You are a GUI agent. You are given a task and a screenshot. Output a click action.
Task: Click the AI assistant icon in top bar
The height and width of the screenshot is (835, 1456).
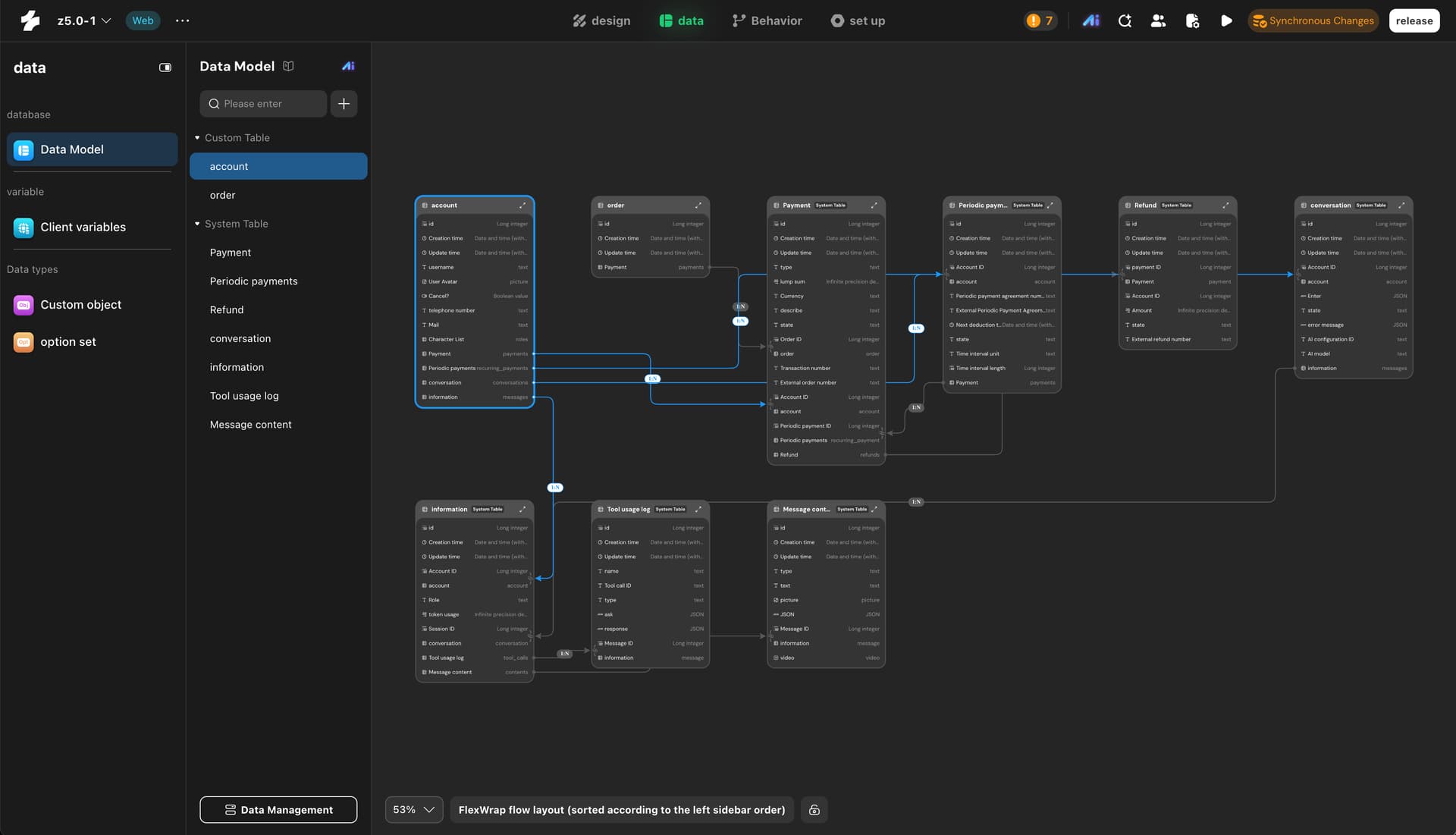[1090, 20]
